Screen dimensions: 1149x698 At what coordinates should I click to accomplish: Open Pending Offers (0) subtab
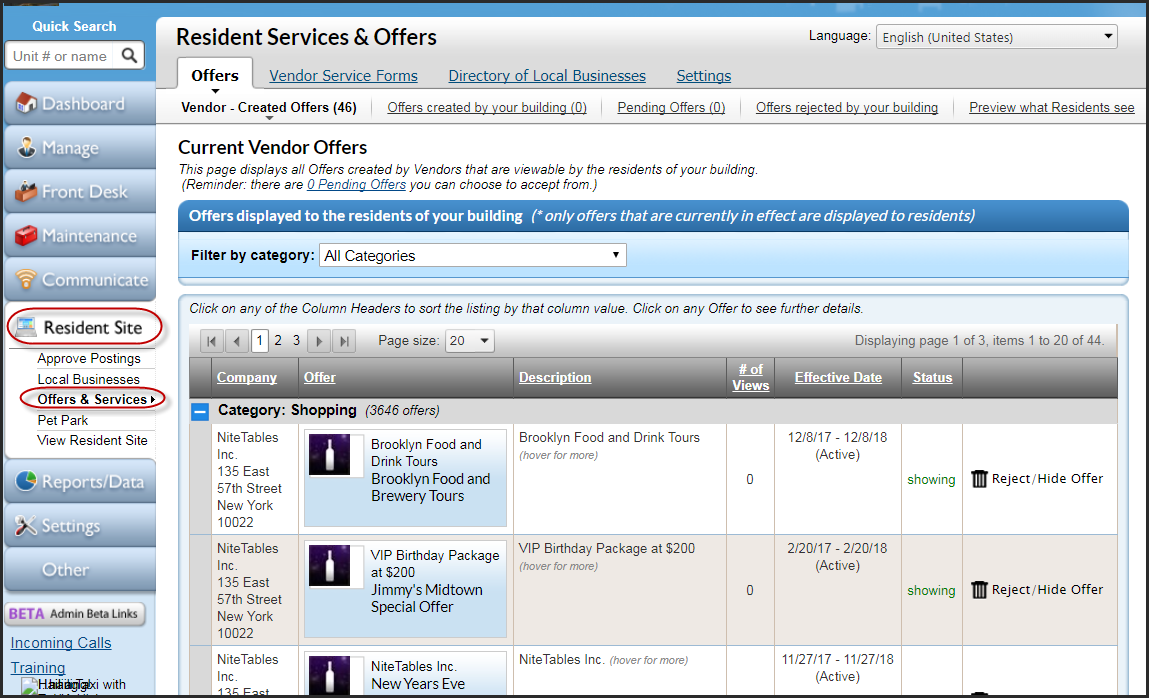coord(671,108)
